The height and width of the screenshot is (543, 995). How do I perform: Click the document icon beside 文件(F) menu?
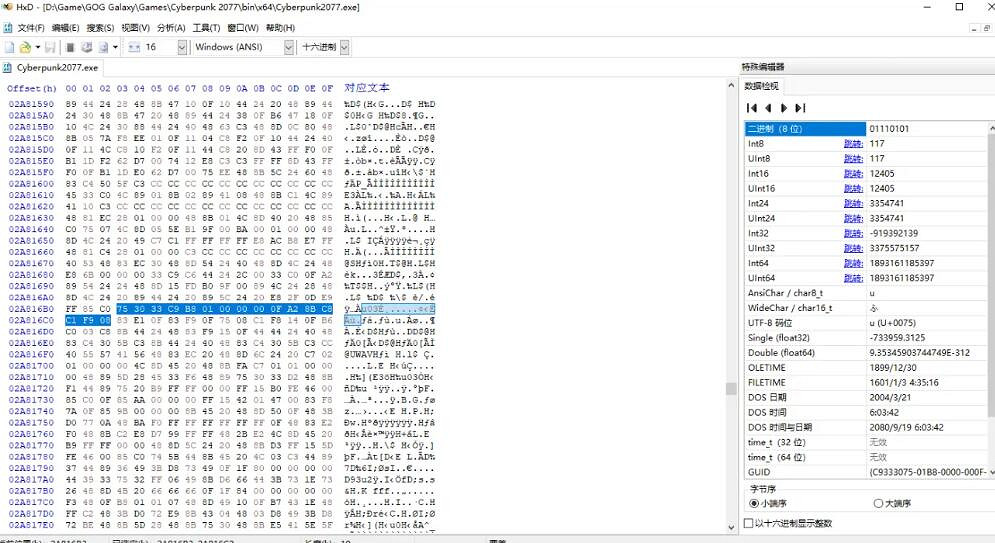pyautogui.click(x=8, y=28)
